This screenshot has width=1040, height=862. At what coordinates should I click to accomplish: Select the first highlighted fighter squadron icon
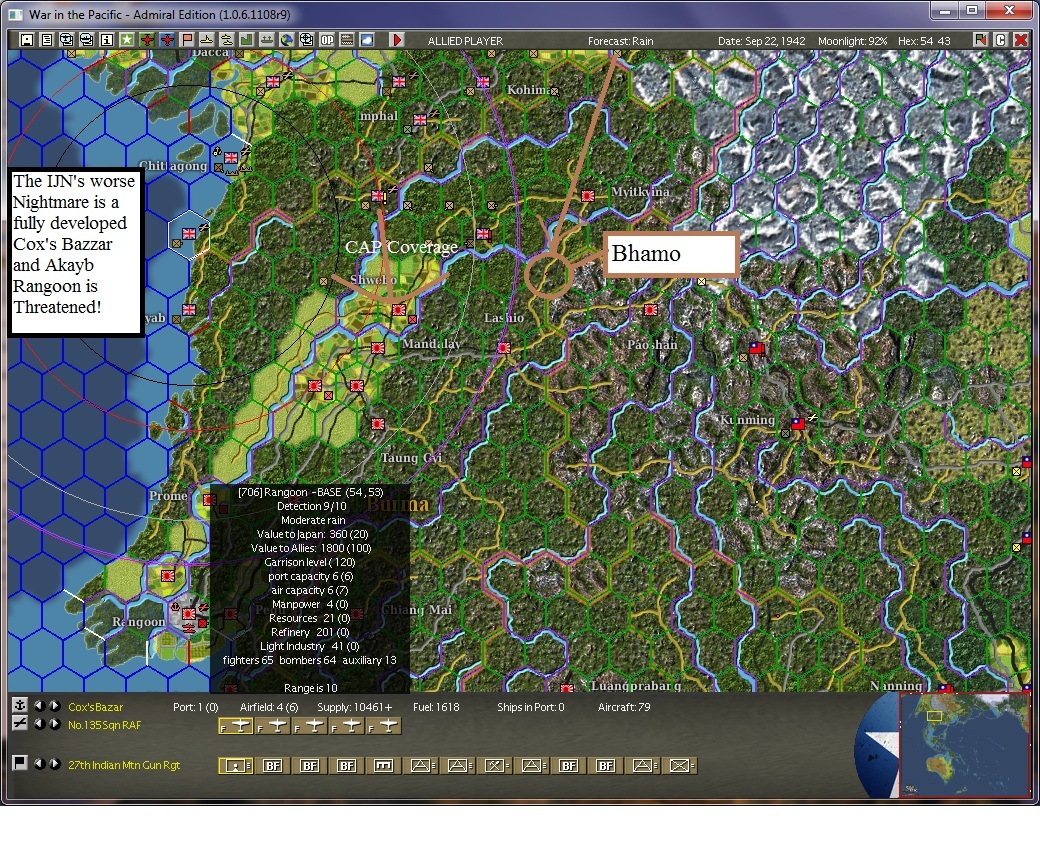(235, 727)
